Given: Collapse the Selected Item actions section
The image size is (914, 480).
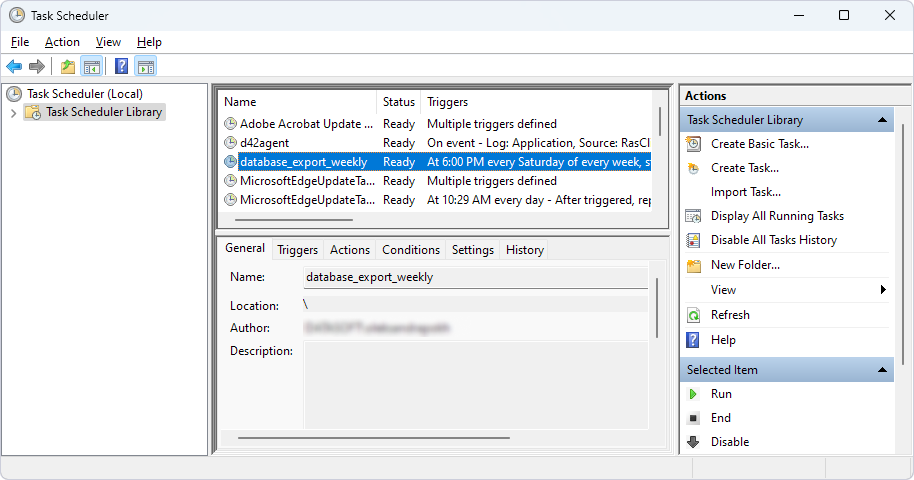Looking at the screenshot, I should coord(883,370).
